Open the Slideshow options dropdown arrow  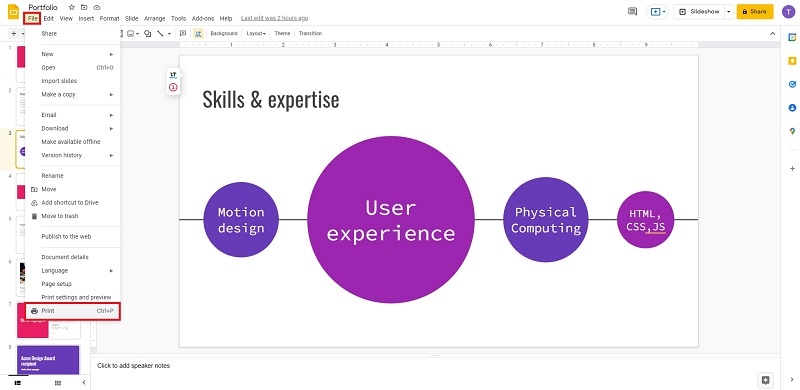[x=729, y=11]
